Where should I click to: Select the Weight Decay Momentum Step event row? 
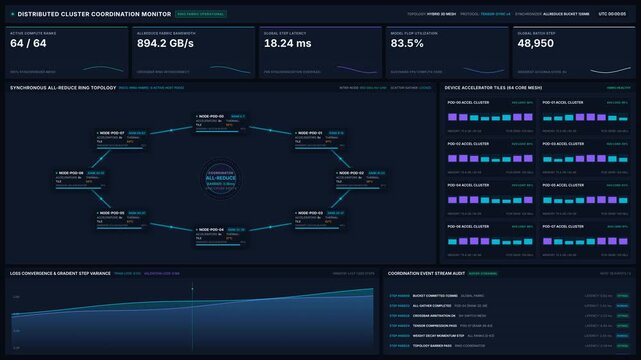[x=509, y=336]
